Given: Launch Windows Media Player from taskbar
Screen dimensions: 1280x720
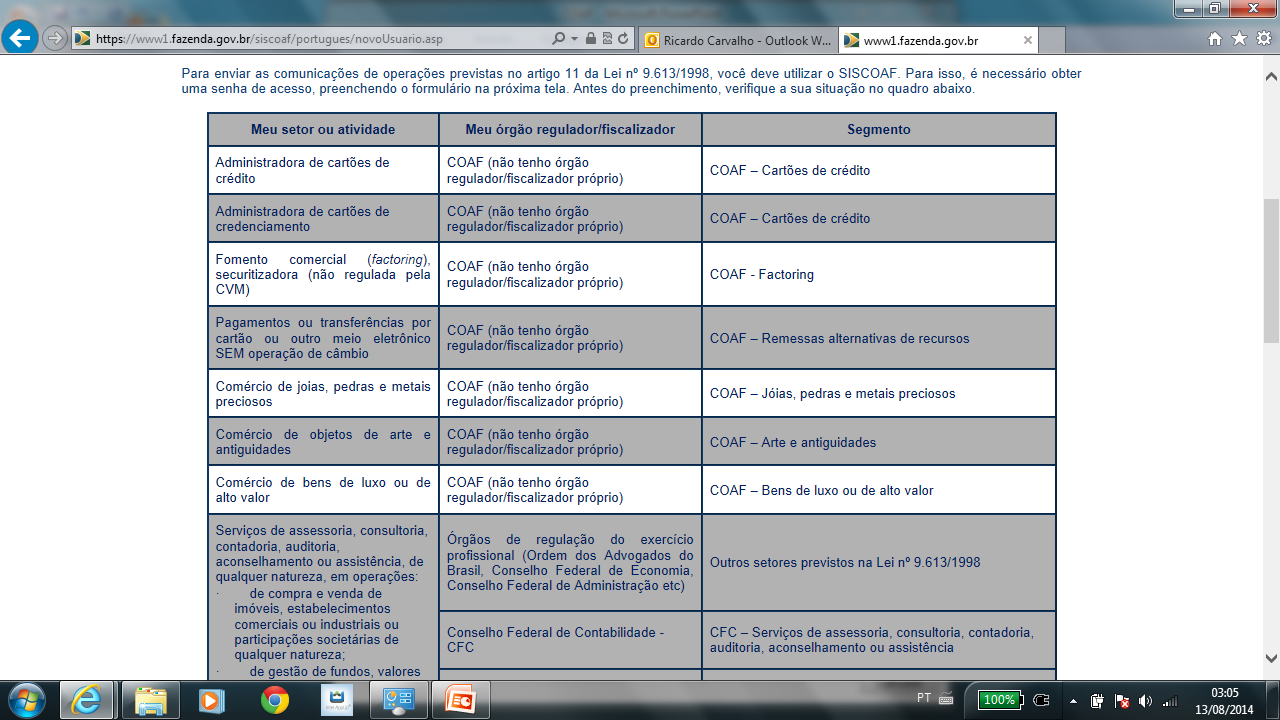Looking at the screenshot, I should coord(211,699).
